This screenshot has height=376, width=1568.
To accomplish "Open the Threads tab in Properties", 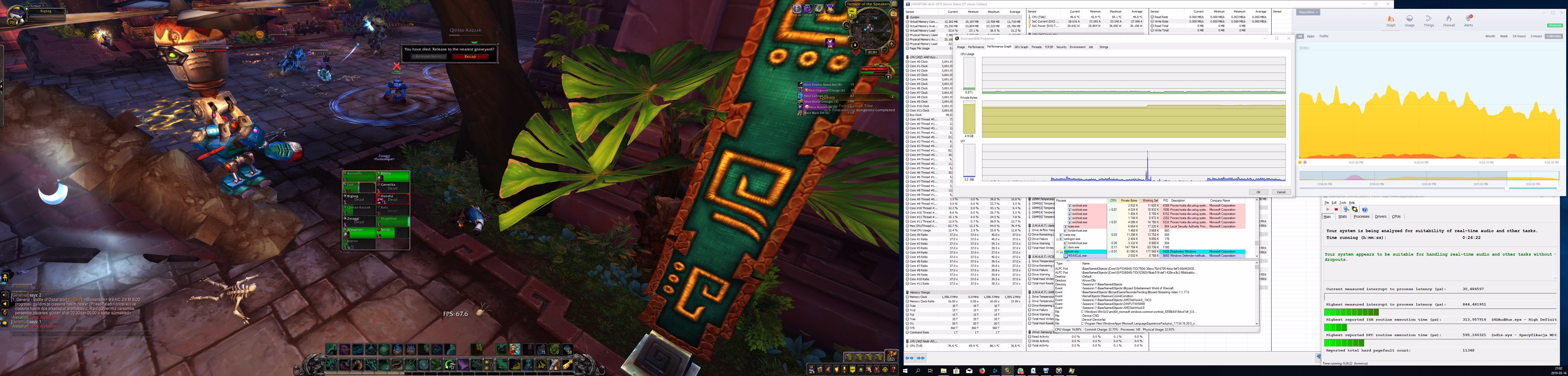I will 1037,47.
